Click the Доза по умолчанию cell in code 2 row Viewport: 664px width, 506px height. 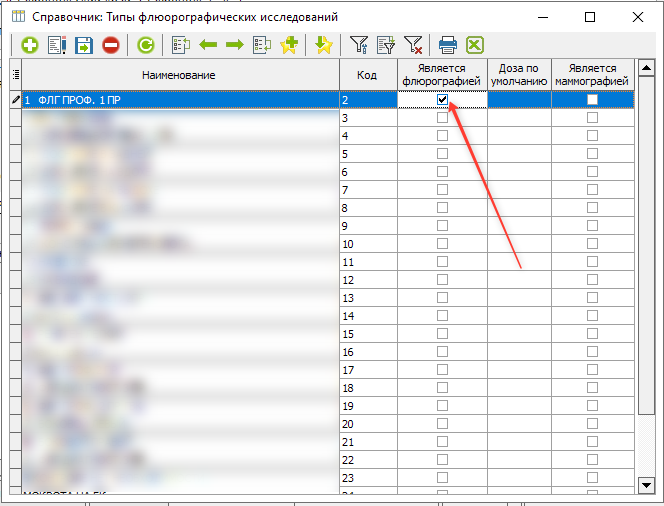tap(519, 100)
